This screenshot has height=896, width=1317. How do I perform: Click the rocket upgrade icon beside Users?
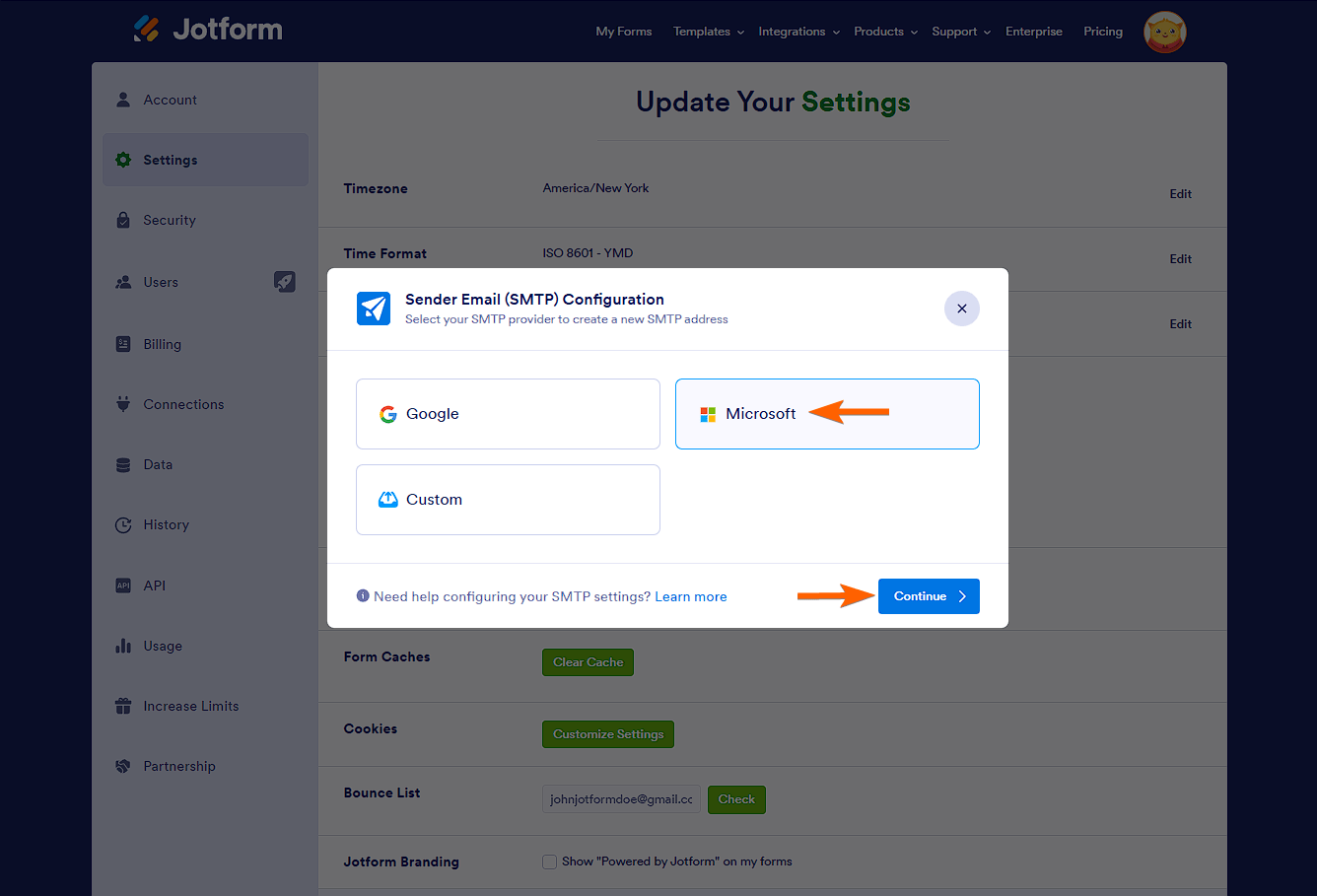pyautogui.click(x=284, y=282)
